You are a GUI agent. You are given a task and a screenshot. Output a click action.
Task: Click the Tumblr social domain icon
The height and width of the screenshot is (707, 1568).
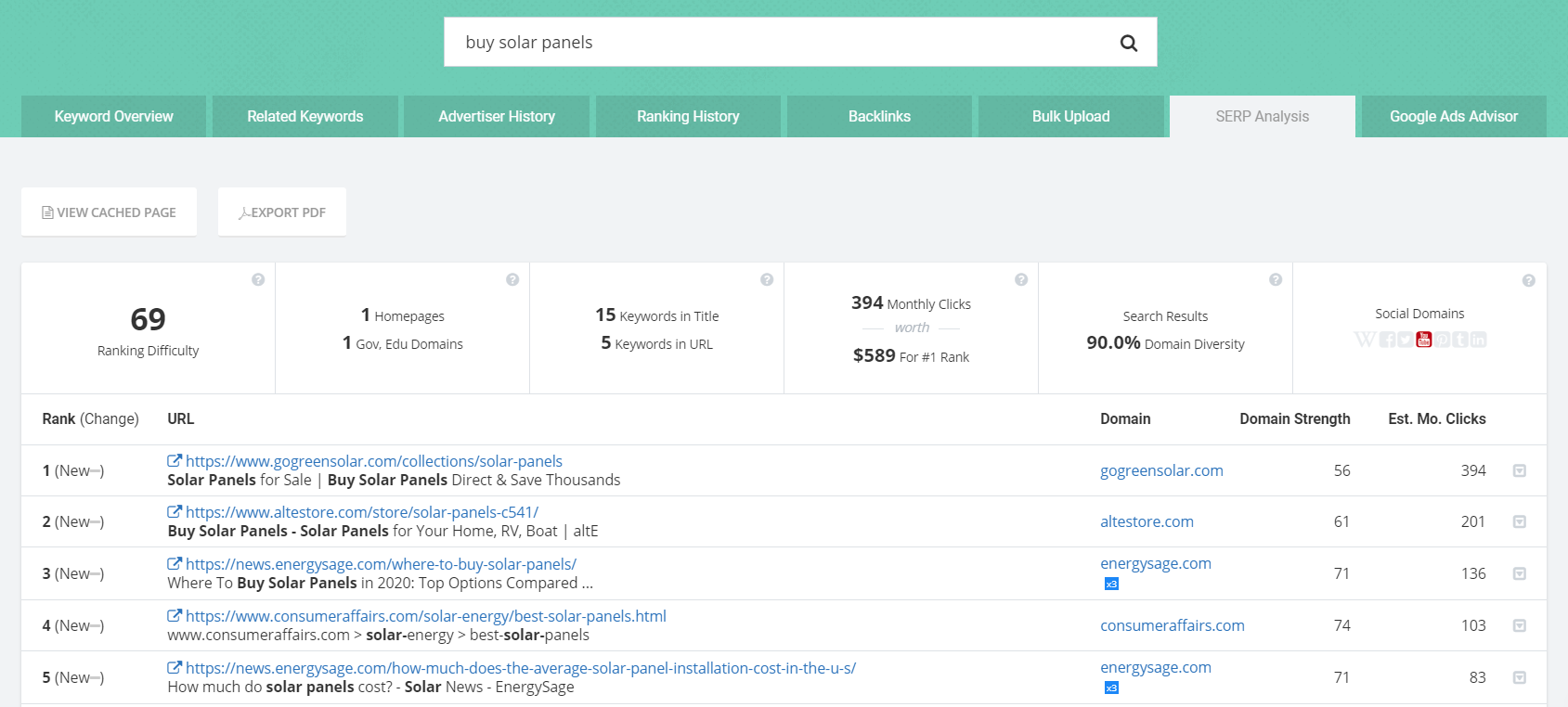(x=1460, y=340)
